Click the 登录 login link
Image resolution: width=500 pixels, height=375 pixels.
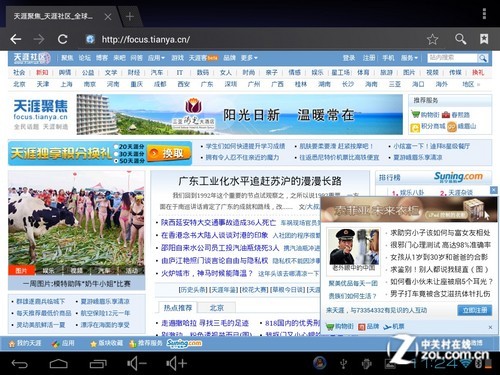point(349,58)
